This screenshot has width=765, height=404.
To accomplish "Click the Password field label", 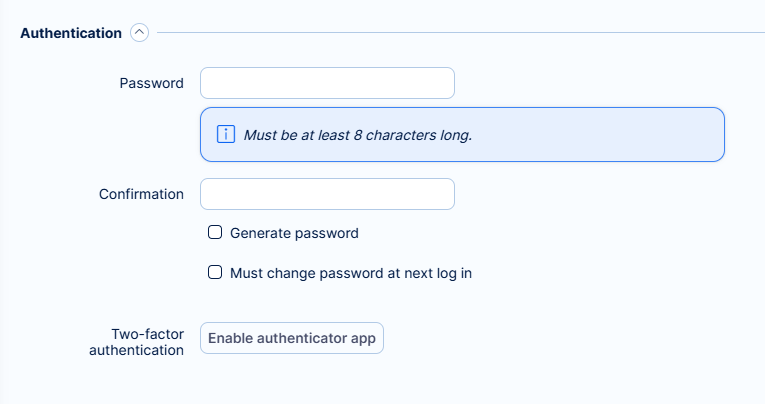I will click(x=152, y=83).
